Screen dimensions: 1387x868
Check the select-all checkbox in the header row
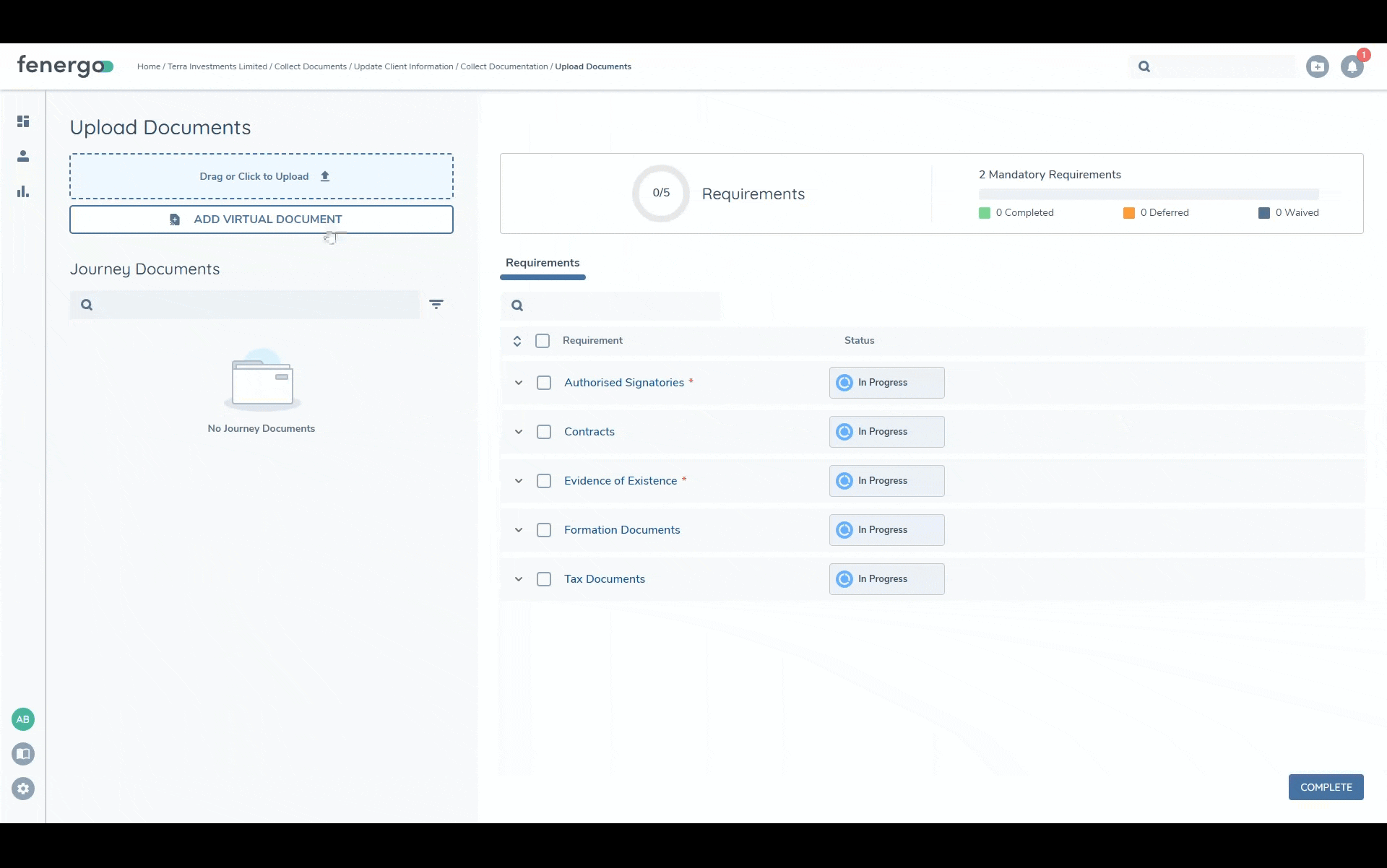click(x=543, y=340)
